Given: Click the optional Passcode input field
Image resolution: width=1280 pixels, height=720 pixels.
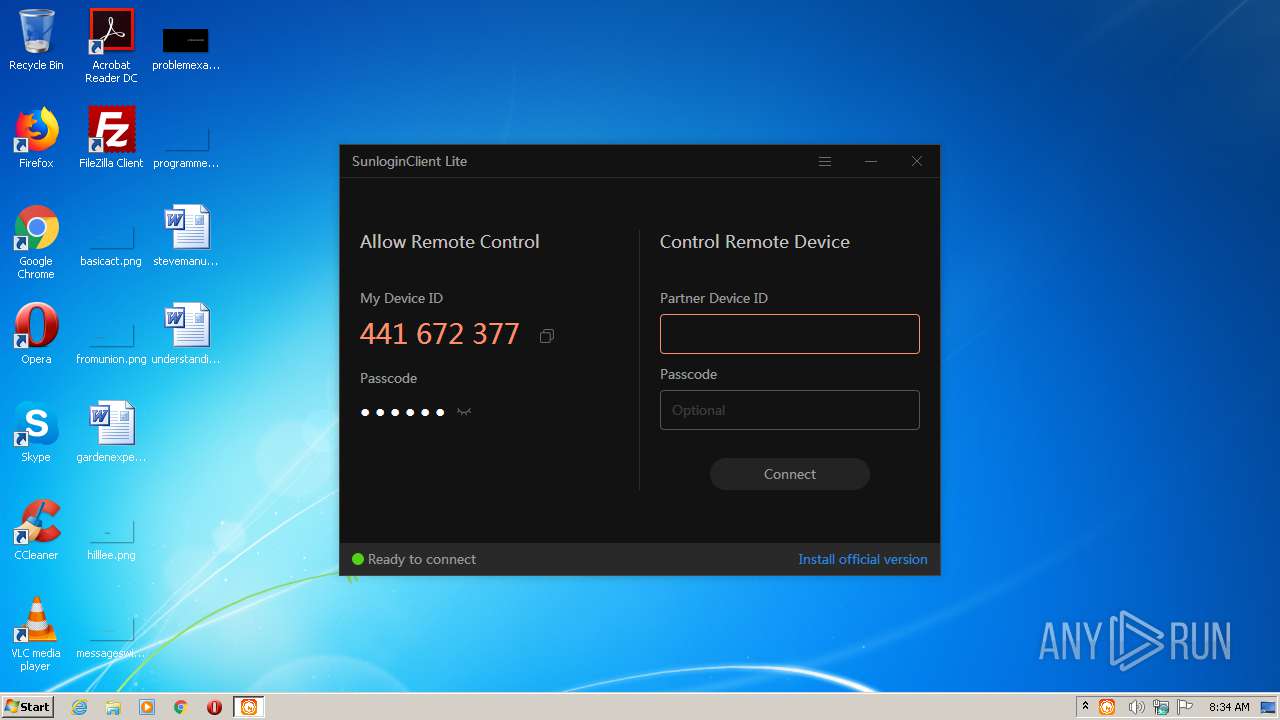Looking at the screenshot, I should 790,410.
